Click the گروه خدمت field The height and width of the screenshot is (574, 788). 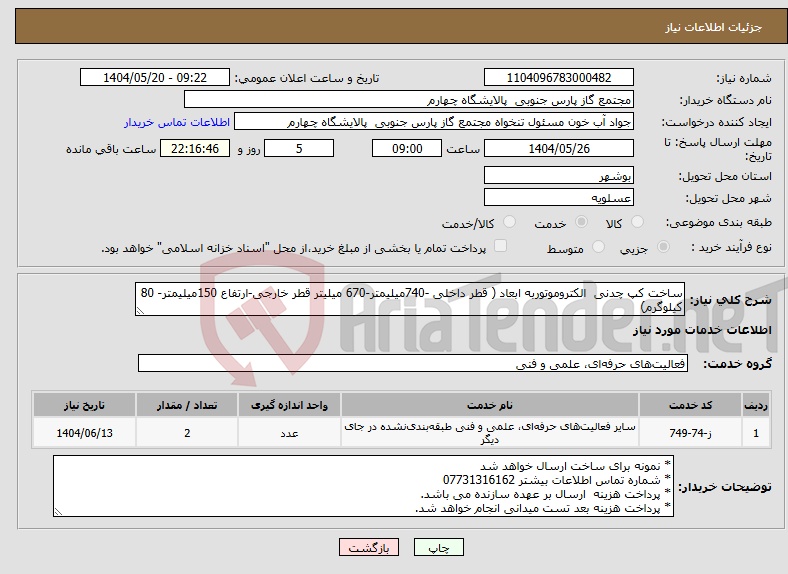(413, 363)
